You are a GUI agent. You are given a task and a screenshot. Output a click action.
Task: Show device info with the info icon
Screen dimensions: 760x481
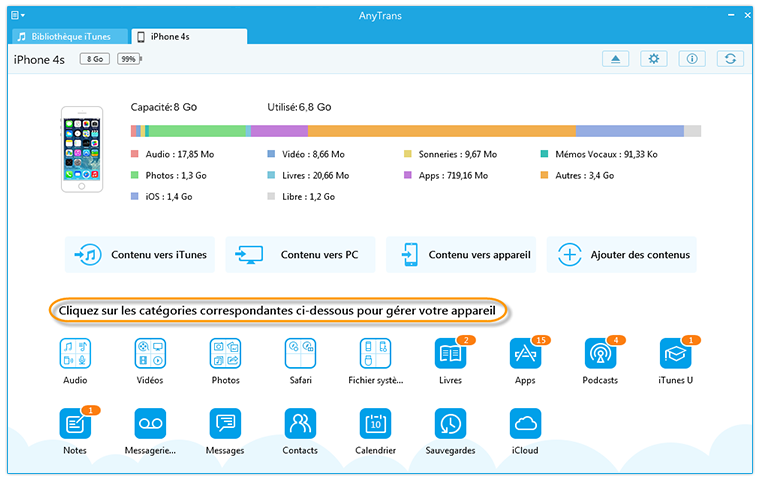692,59
